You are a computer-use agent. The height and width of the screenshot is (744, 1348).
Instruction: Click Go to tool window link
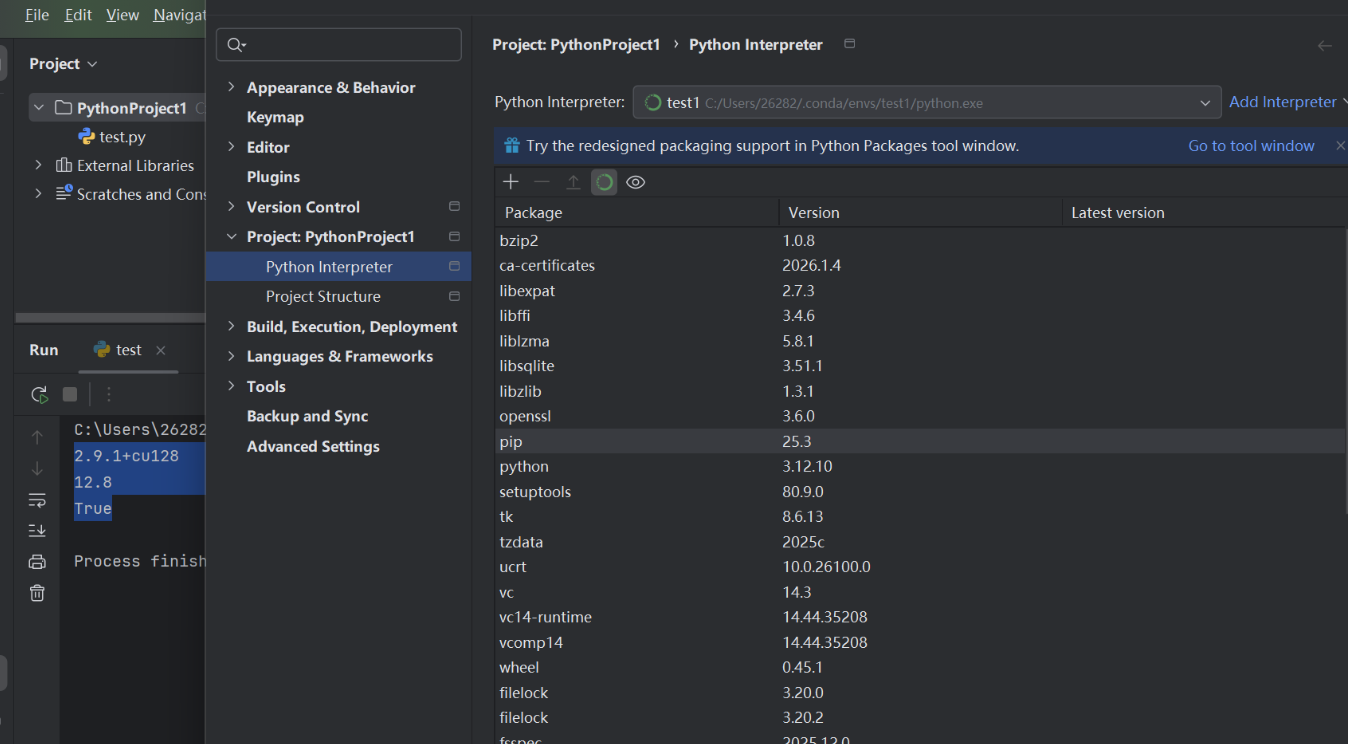(x=1251, y=146)
